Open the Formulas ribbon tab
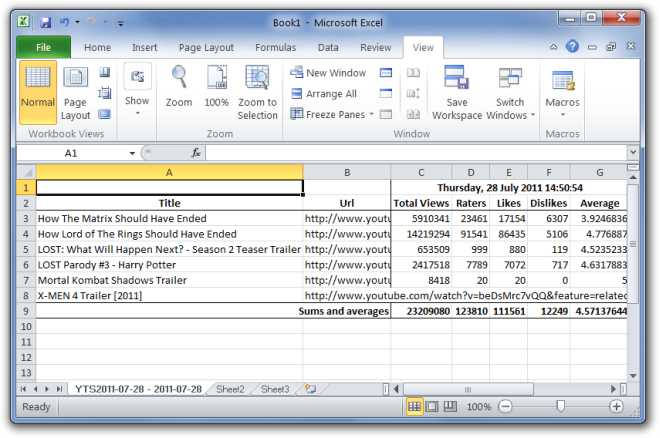The image size is (660, 438). pyautogui.click(x=276, y=48)
